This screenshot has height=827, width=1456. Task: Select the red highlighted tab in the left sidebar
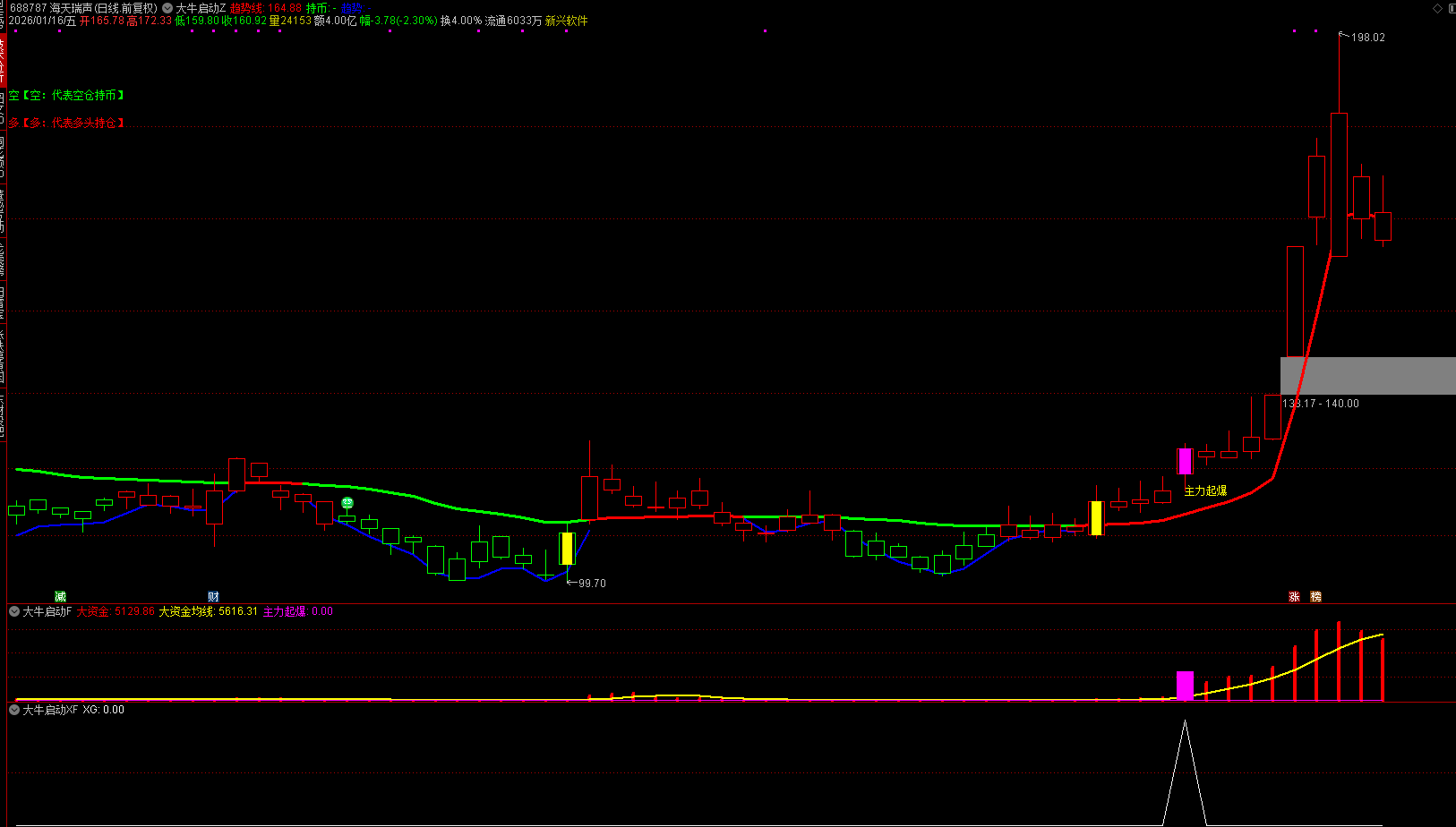click(3, 59)
